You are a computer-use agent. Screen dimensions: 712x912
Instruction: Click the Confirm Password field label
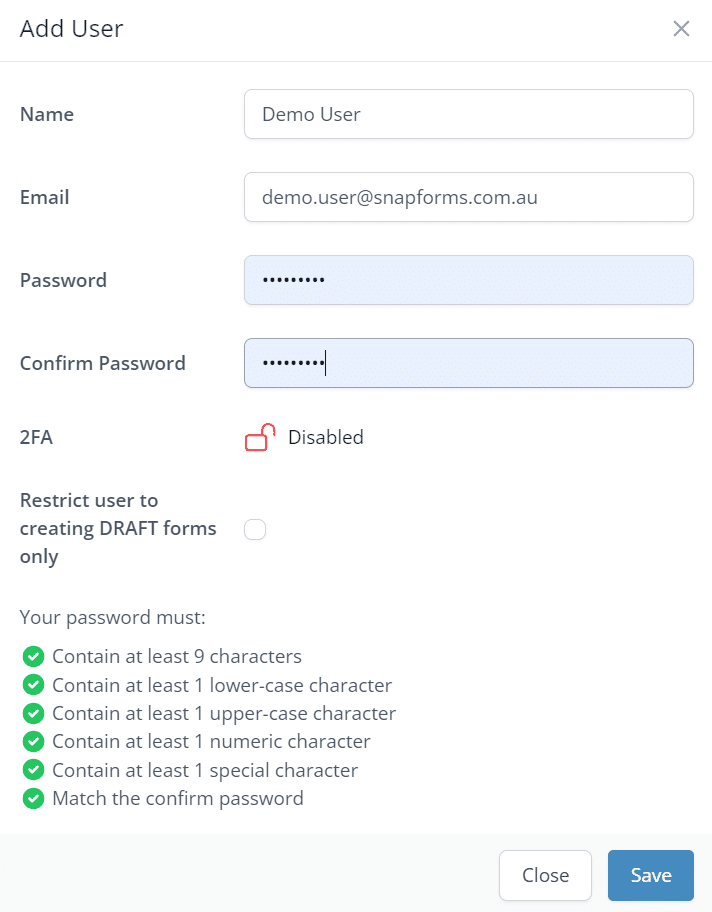click(103, 363)
